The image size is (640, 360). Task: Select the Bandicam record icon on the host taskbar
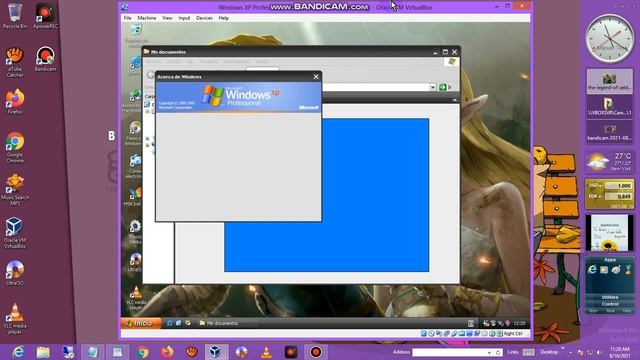click(x=316, y=352)
